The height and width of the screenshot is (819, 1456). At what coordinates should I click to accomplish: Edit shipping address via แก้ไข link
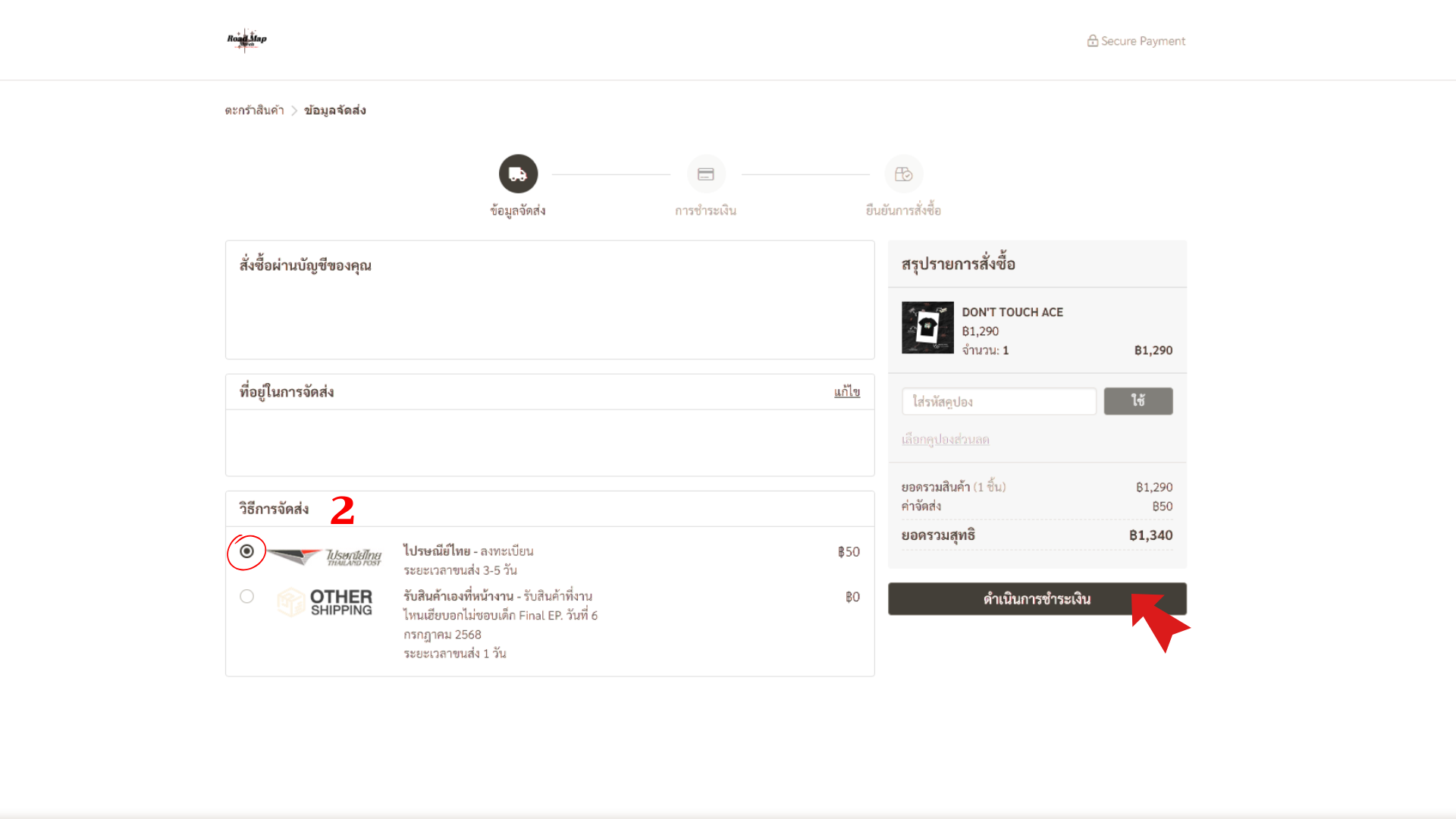click(847, 391)
